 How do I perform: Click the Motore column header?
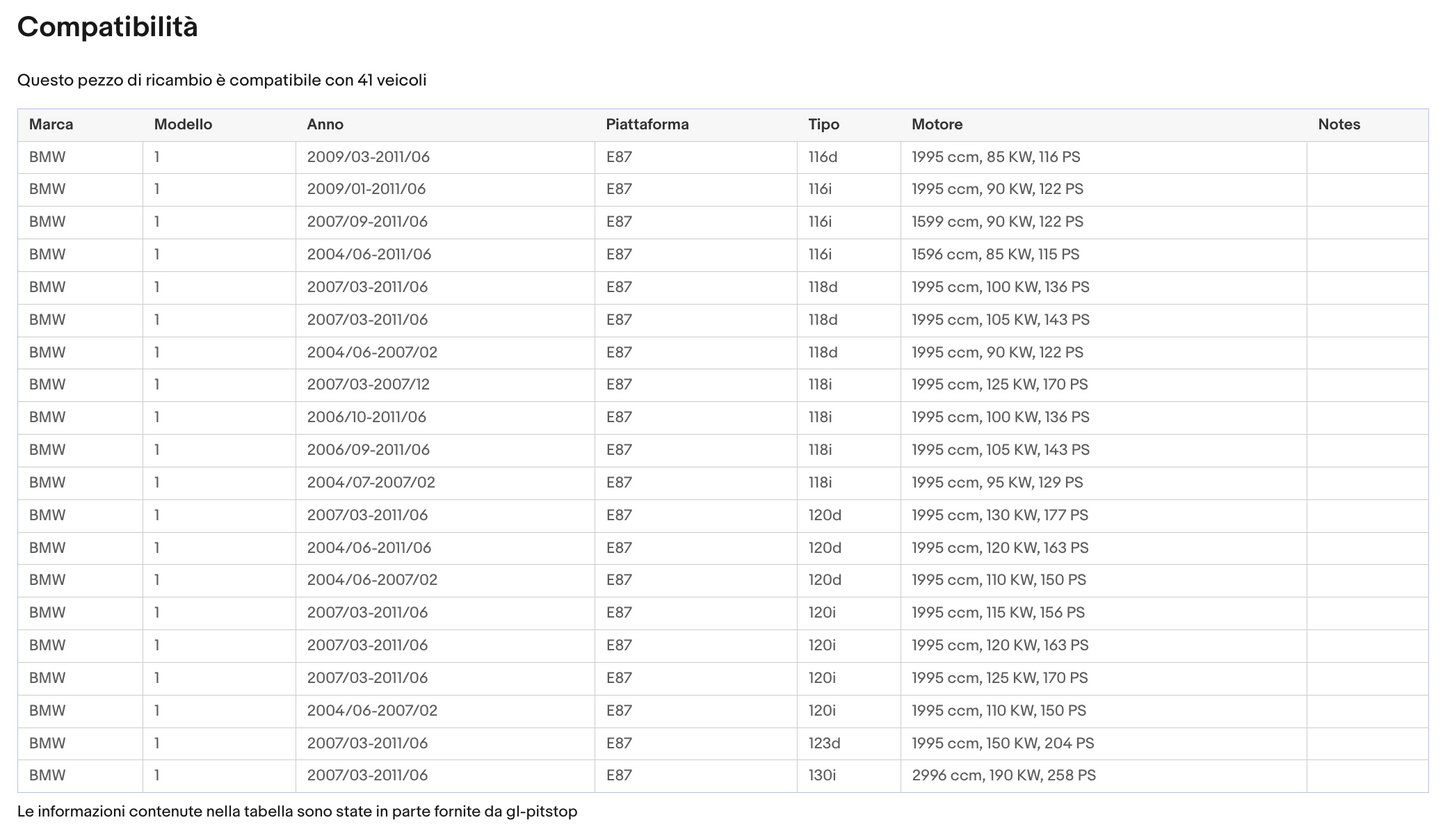point(937,125)
